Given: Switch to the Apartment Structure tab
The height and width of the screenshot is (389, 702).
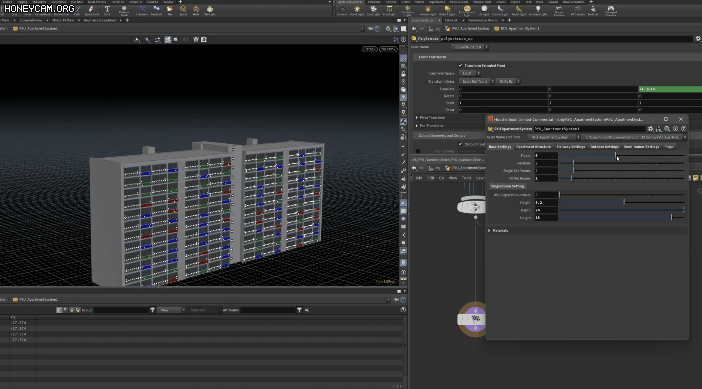Looking at the screenshot, I should point(533,147).
